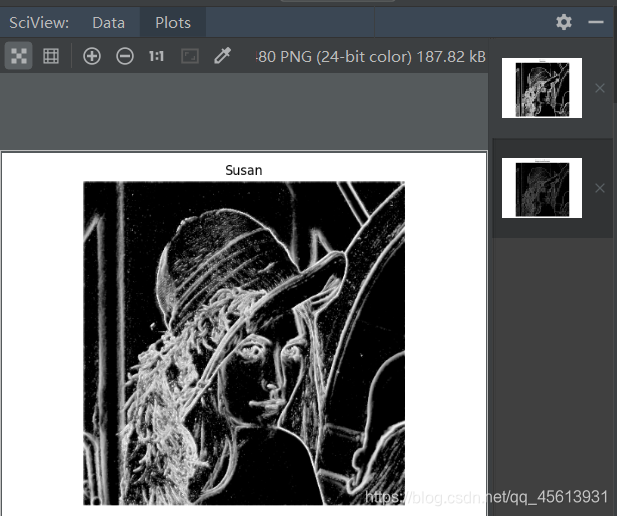Toggle the grid overlay icon
The image size is (617, 516).
coord(51,56)
